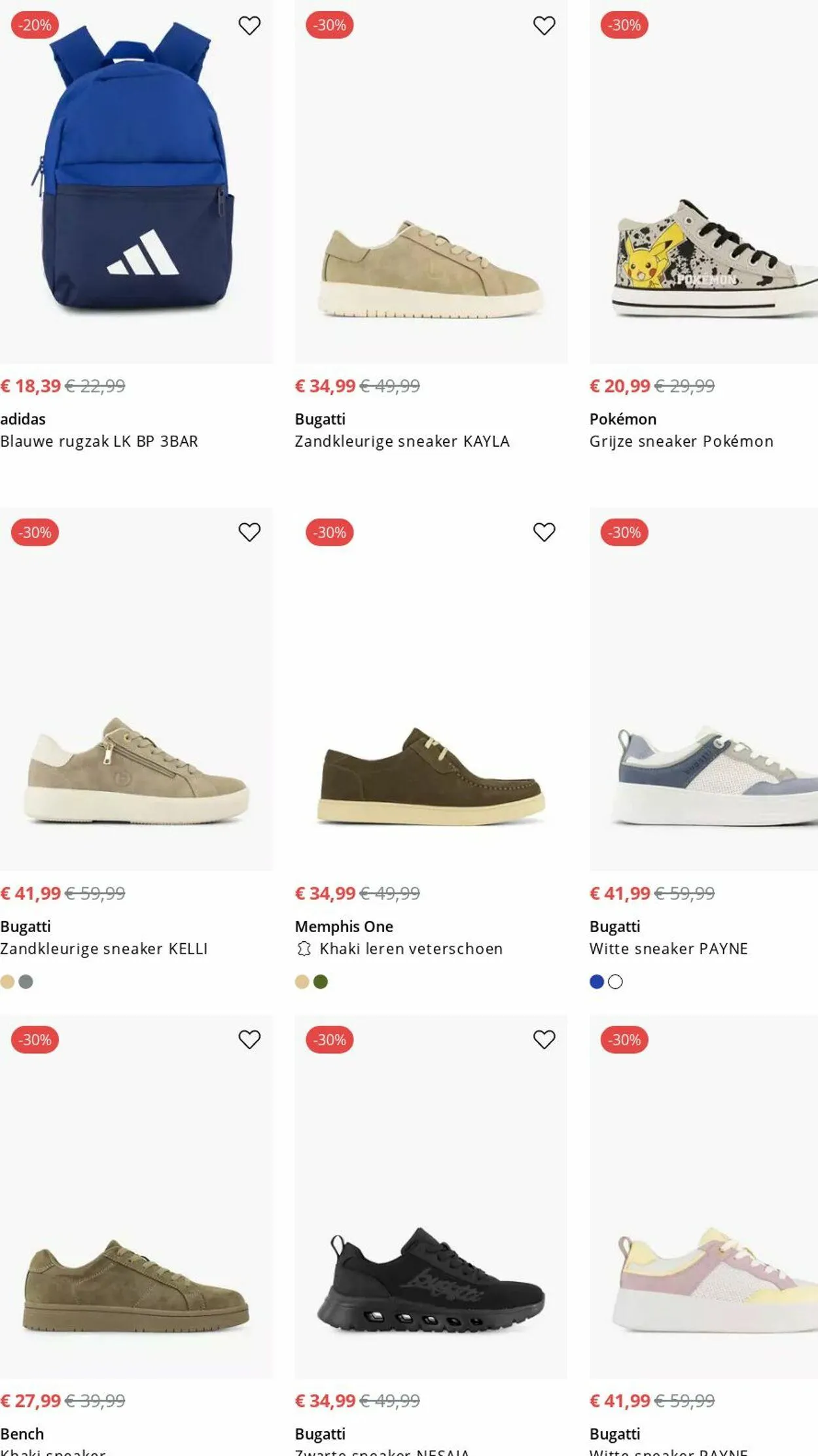Save Memphis One veterschoen to favorites
This screenshot has height=1456, width=818.
(544, 532)
